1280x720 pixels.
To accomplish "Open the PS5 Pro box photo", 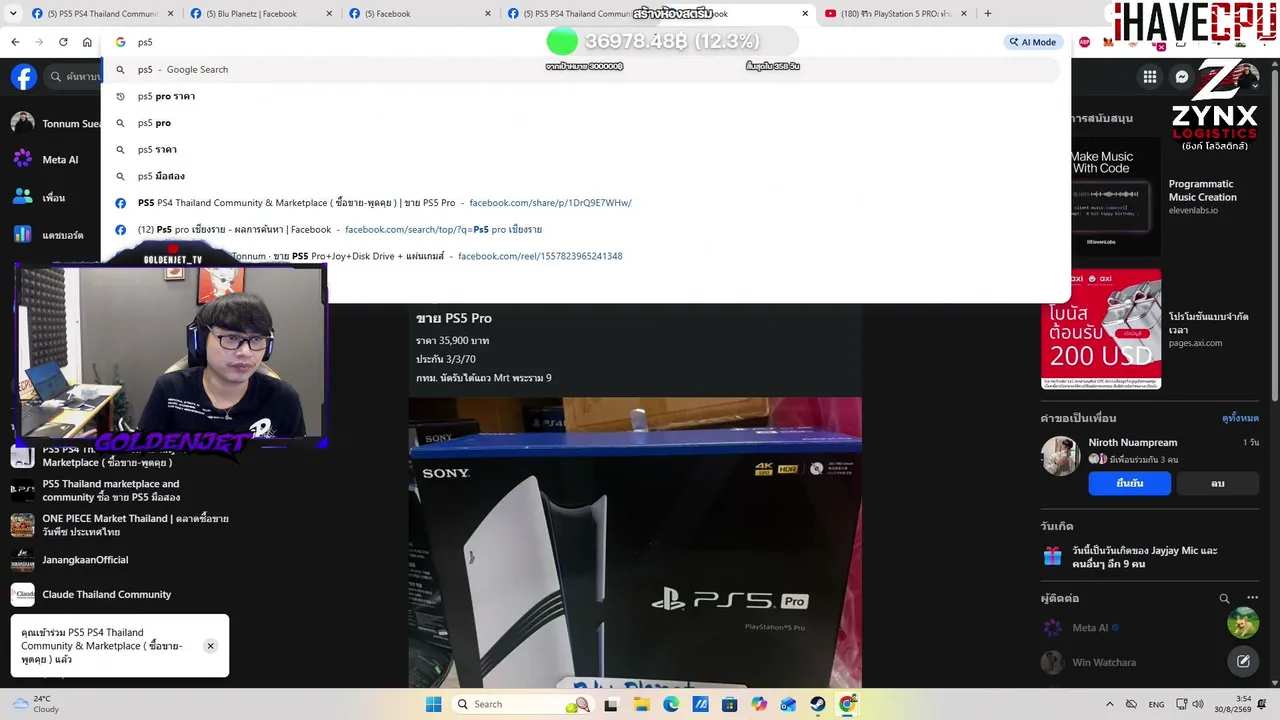I will pos(635,543).
